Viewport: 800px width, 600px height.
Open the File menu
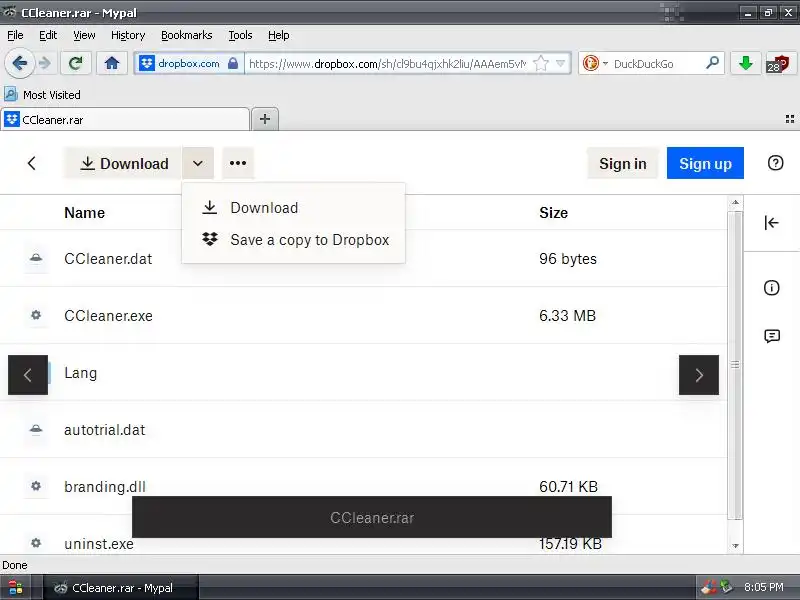pos(15,35)
